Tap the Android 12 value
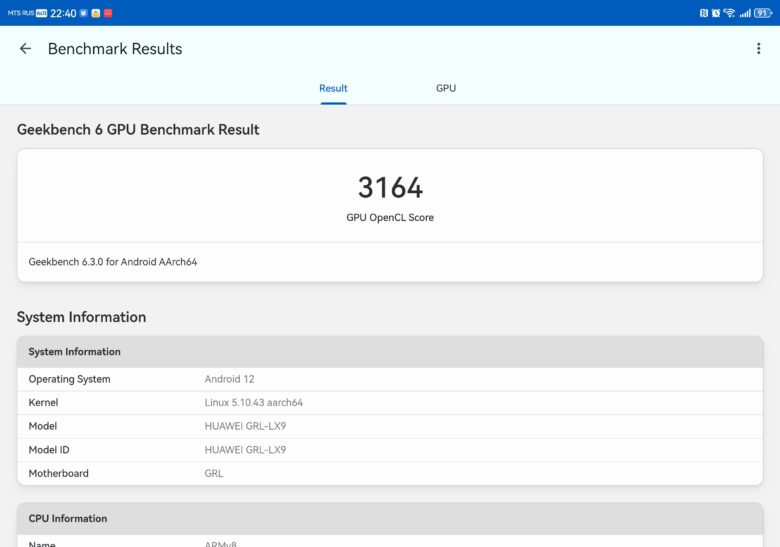This screenshot has width=780, height=547. click(x=229, y=379)
